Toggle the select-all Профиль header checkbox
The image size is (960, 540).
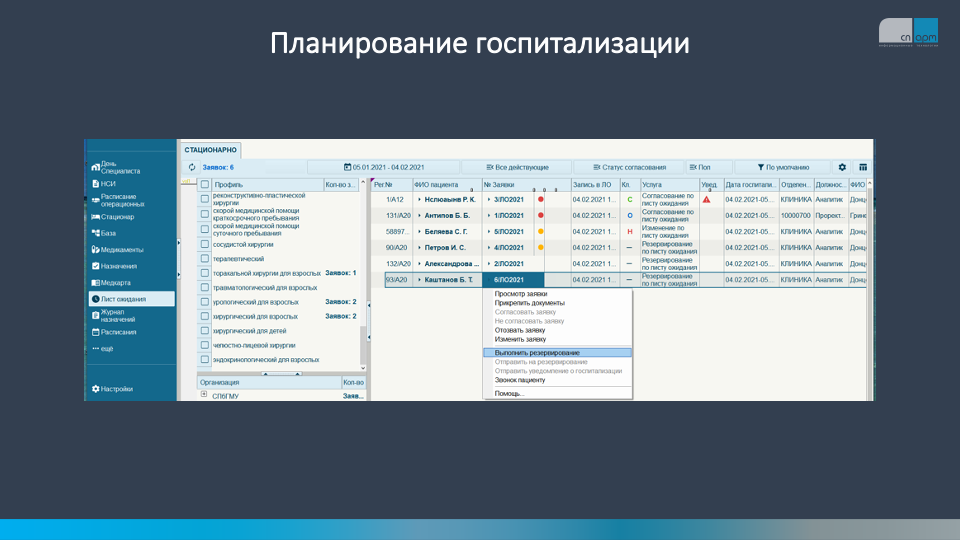(204, 184)
